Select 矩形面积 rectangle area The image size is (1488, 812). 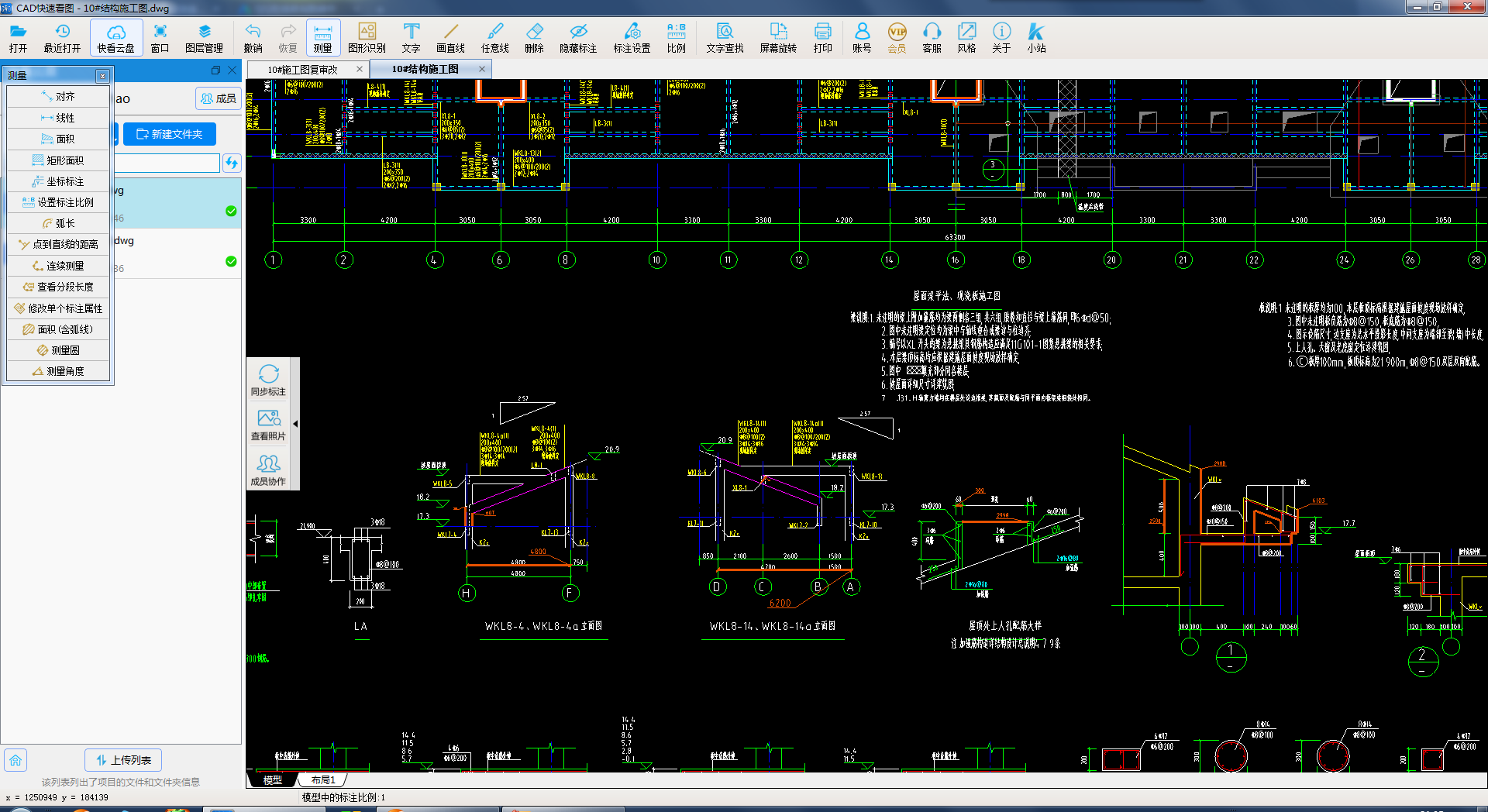[58, 160]
